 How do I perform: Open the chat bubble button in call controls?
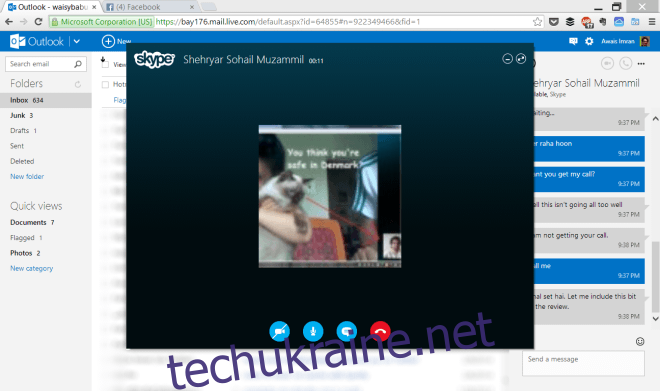346,331
